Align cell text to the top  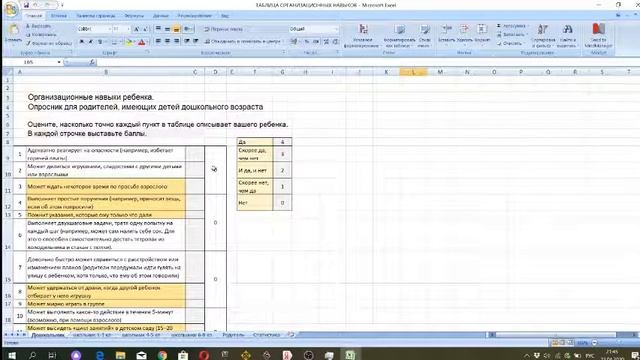[158, 29]
